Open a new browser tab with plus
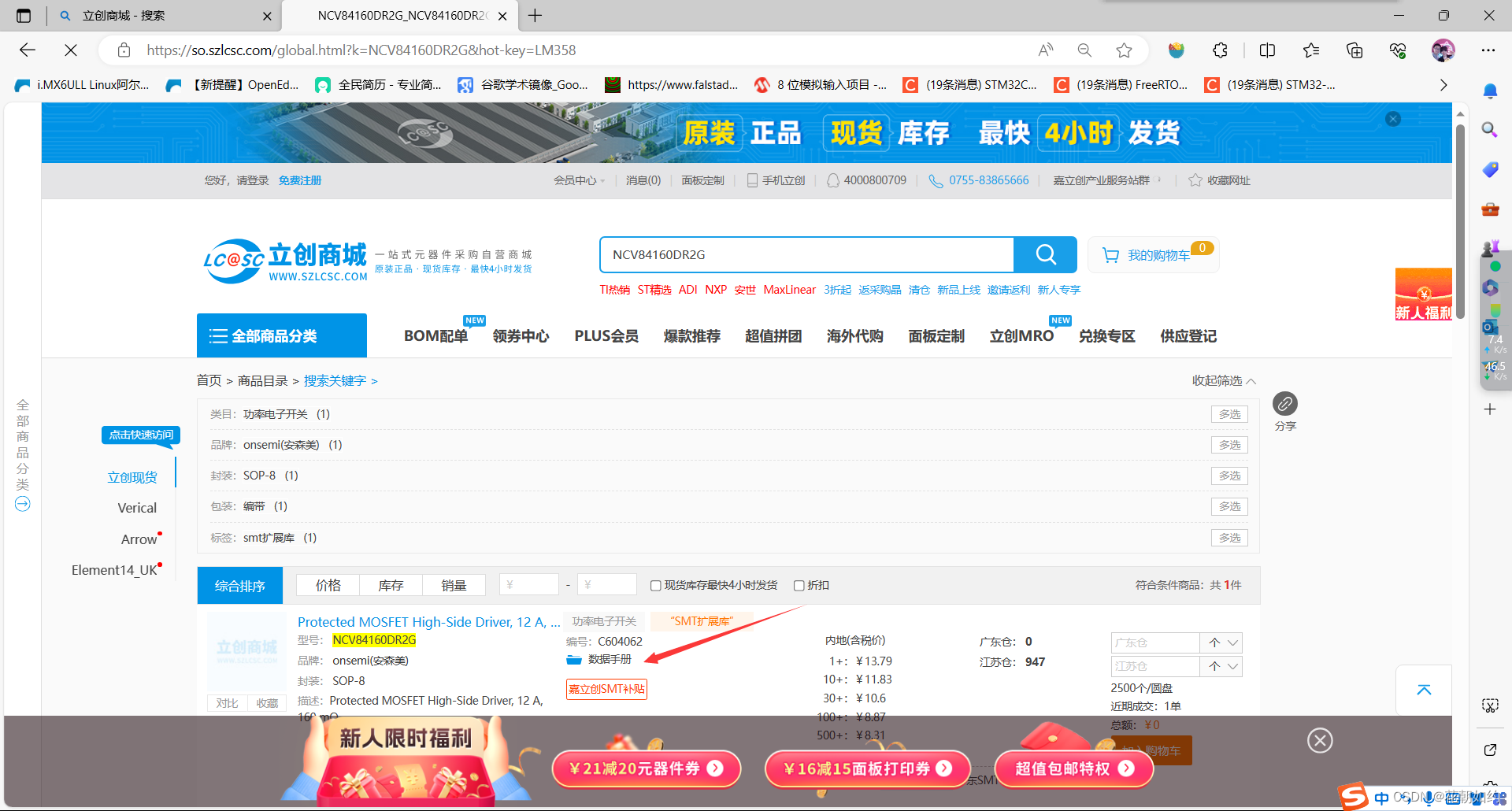The width and height of the screenshot is (1512, 811). tap(535, 16)
